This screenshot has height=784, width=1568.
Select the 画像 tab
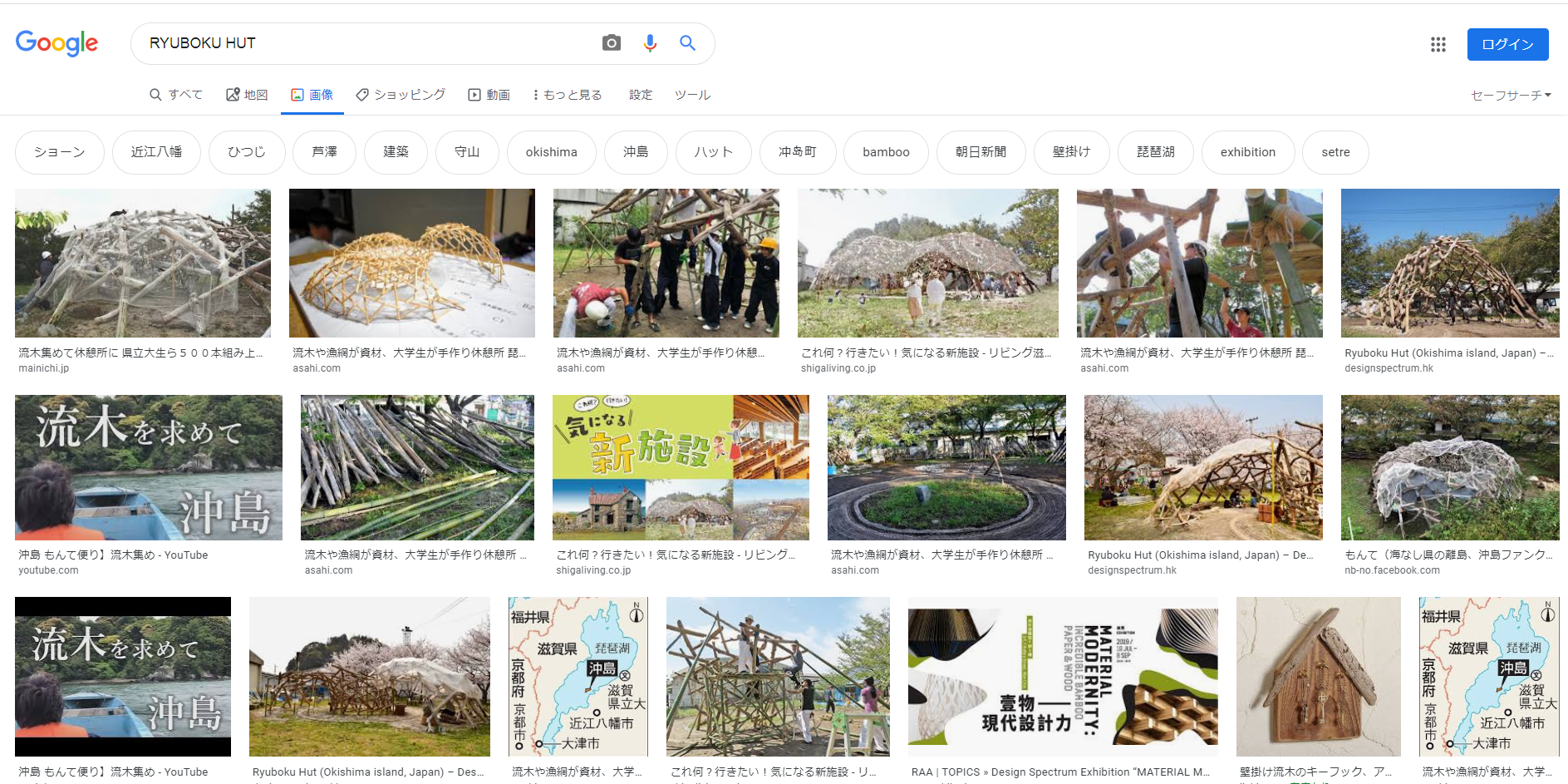(x=312, y=95)
